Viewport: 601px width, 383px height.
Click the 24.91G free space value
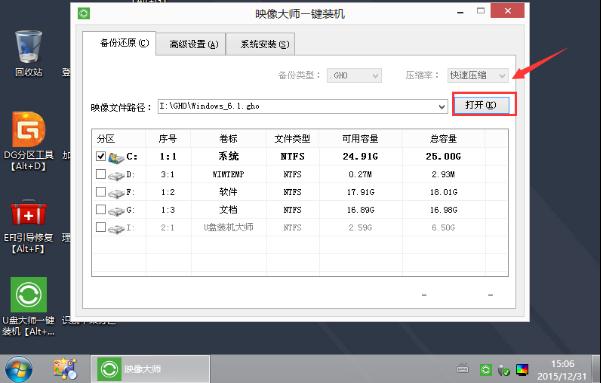pos(360,156)
